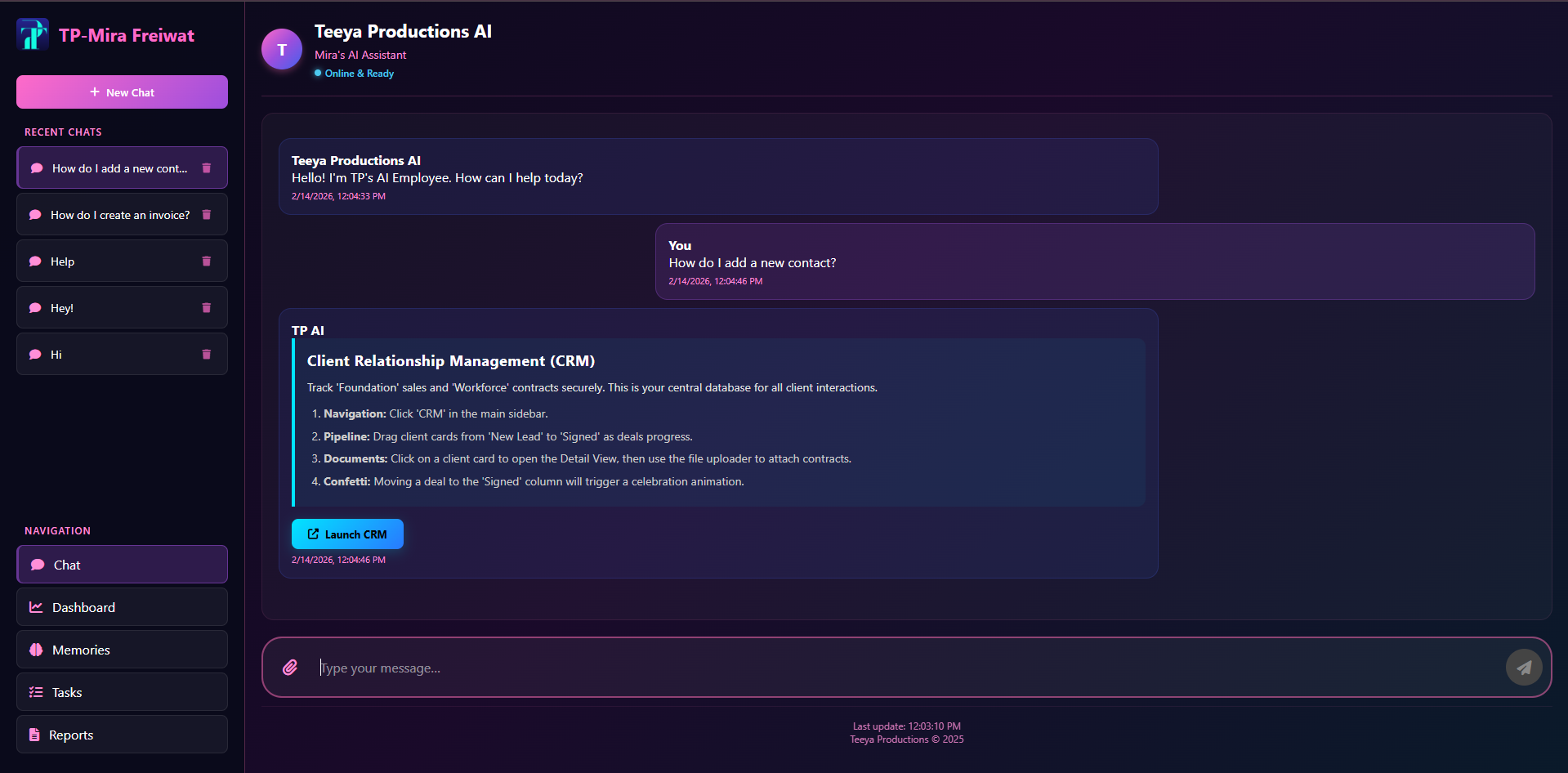The height and width of the screenshot is (773, 1568).
Task: Click inside the message input field
Action: pos(572,668)
